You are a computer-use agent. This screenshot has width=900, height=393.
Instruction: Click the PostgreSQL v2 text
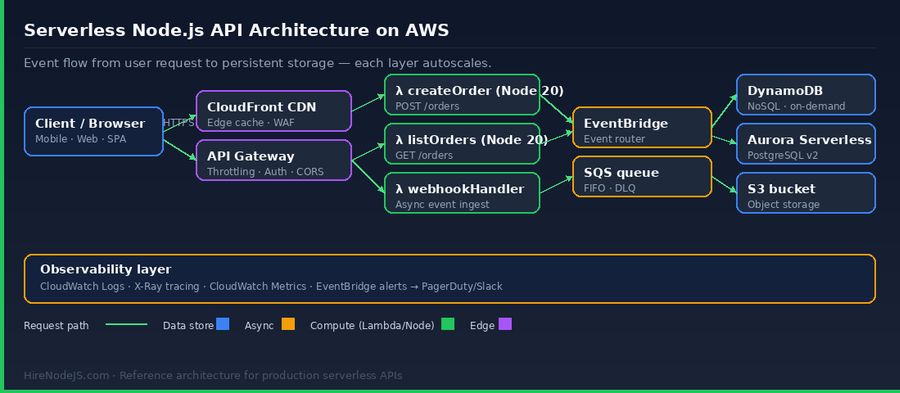(x=783, y=155)
